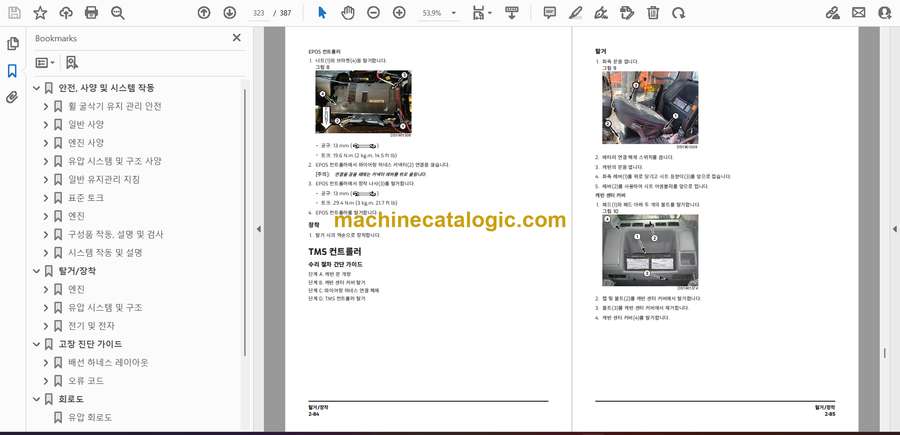The image size is (900, 435).
Task: Open the Attachments paperclip panel
Action: tap(12, 98)
